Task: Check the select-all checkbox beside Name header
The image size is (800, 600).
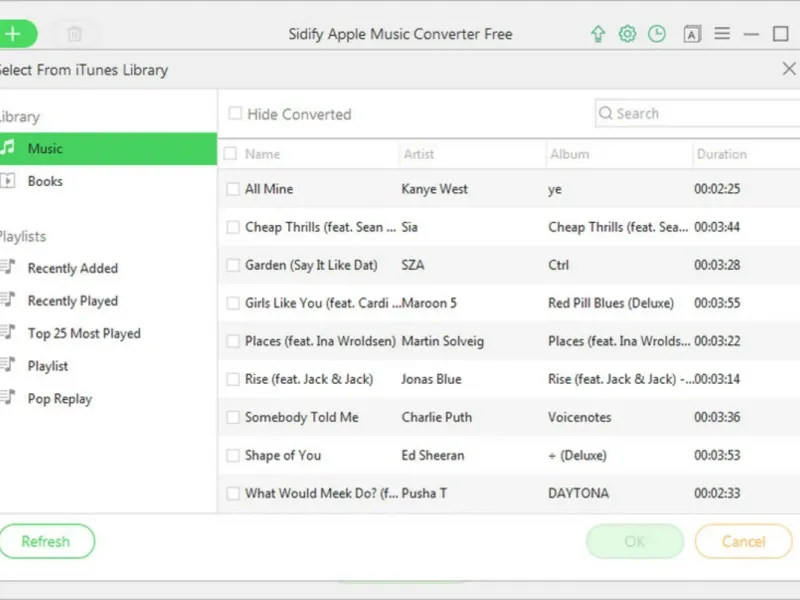Action: coord(231,154)
